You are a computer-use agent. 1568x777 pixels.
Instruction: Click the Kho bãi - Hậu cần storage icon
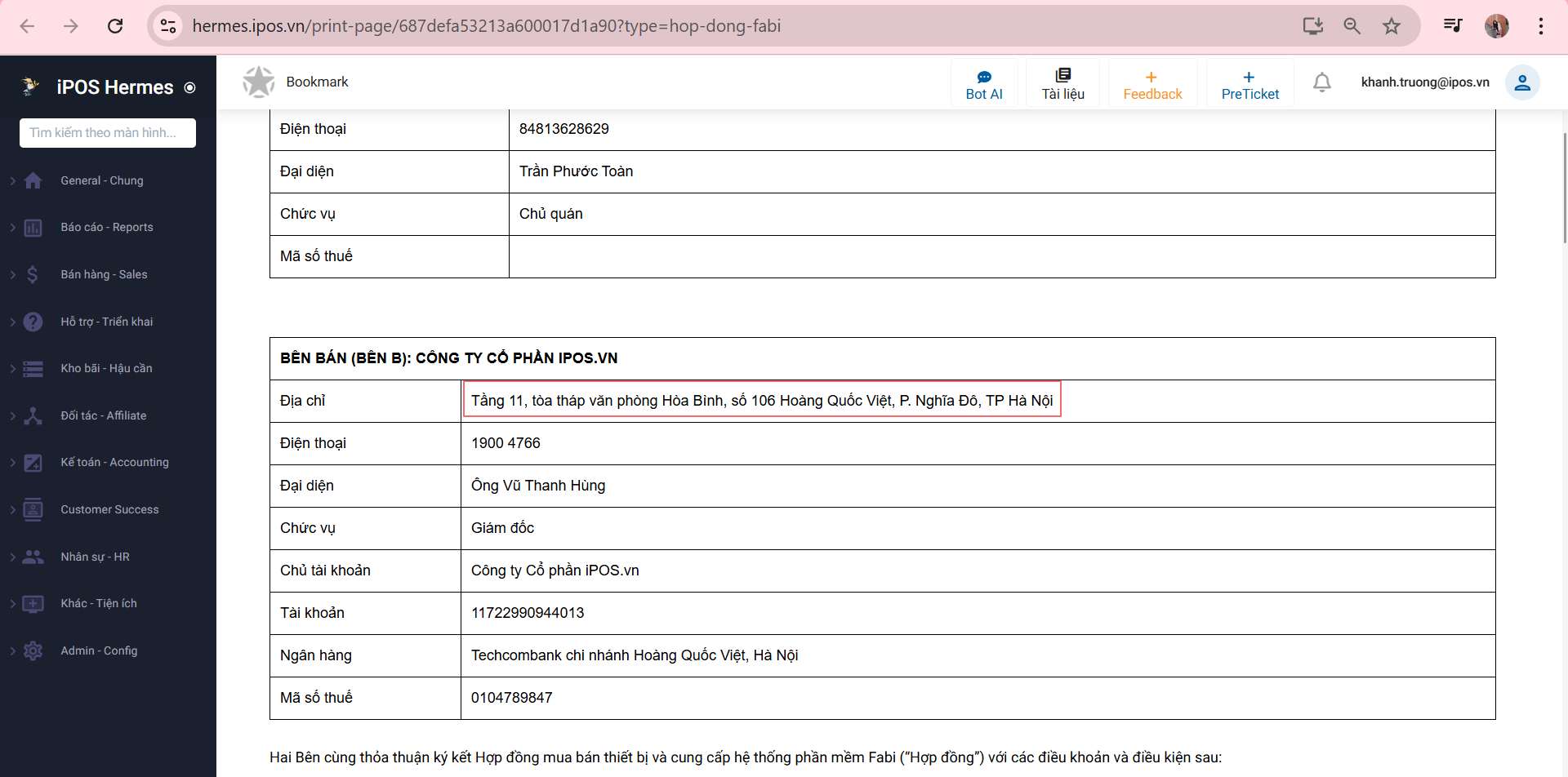tap(33, 369)
